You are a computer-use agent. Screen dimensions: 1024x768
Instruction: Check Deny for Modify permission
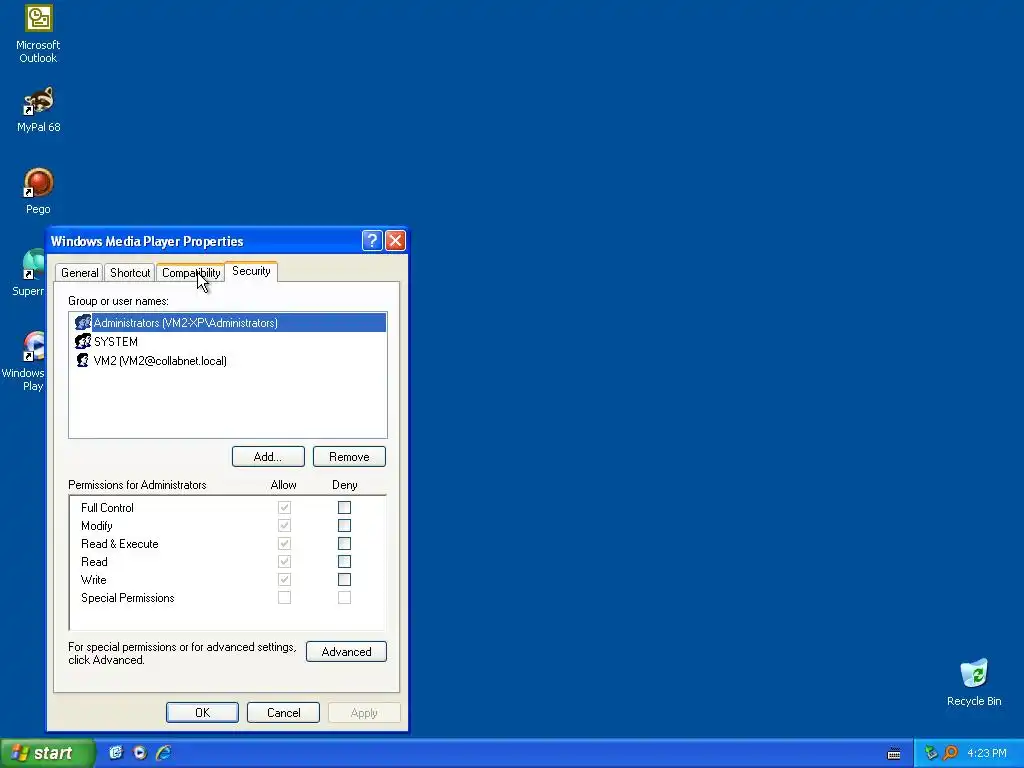344,526
